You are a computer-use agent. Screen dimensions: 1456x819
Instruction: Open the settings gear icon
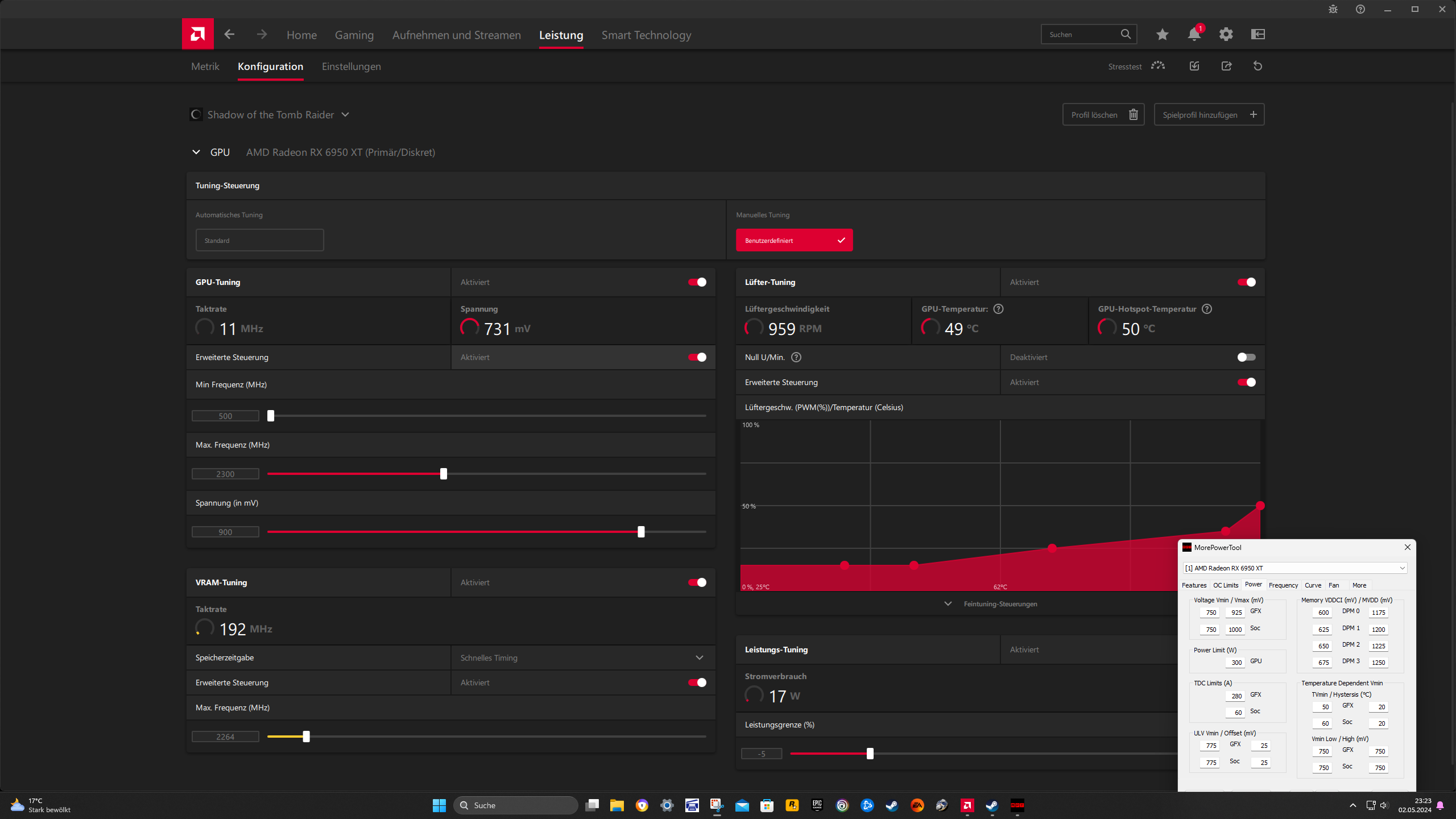point(1226,35)
